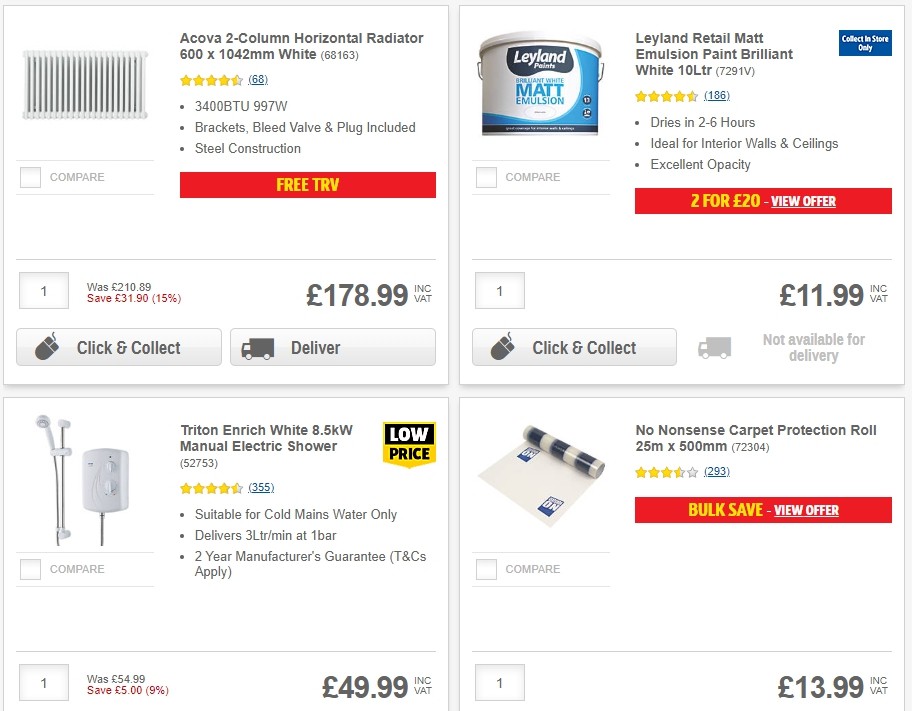Click the FREE TRV banner on the radiator

[307, 185]
